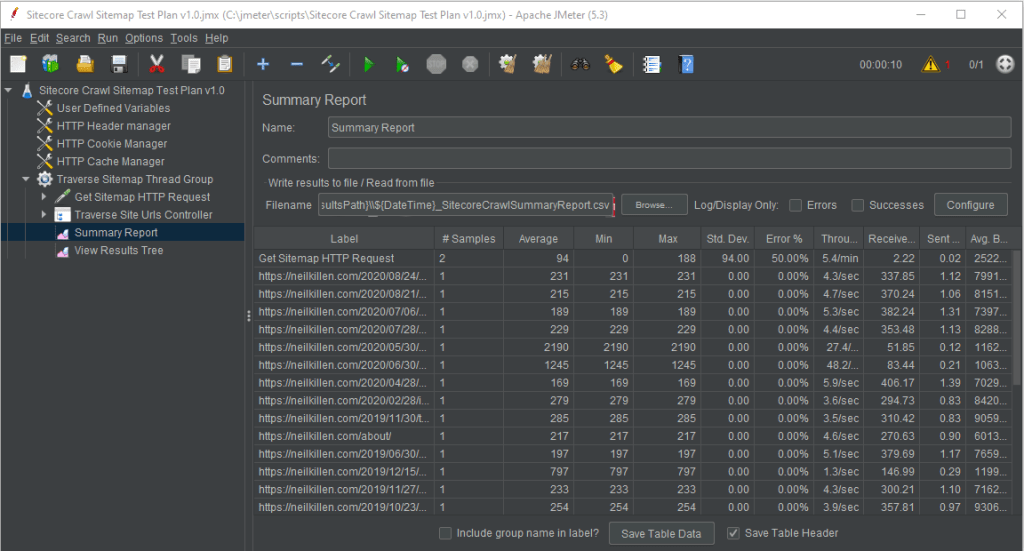This screenshot has width=1024, height=551.
Task: Click the warning triangle error log icon
Action: (x=931, y=65)
